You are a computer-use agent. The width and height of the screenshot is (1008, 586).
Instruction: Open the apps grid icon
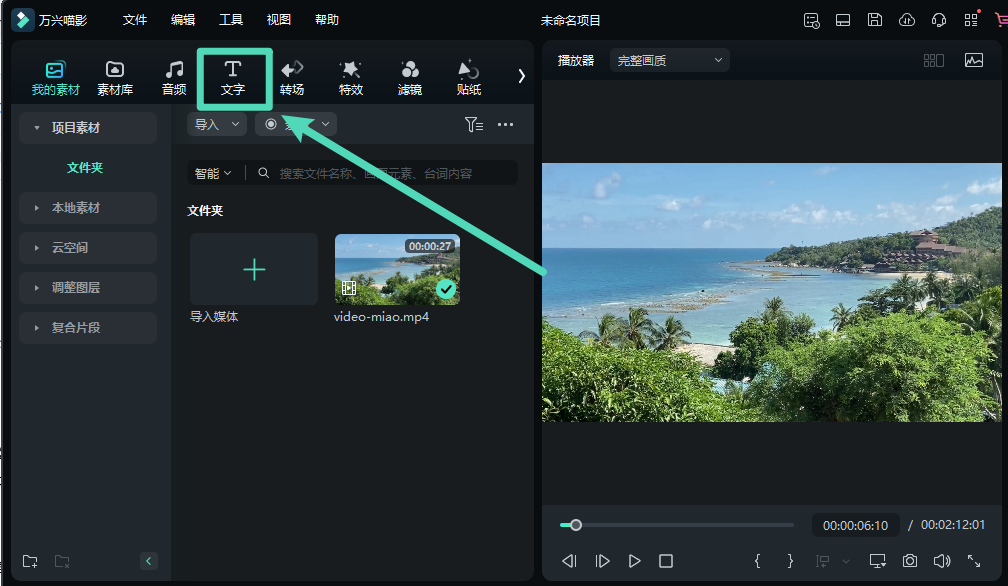971,20
